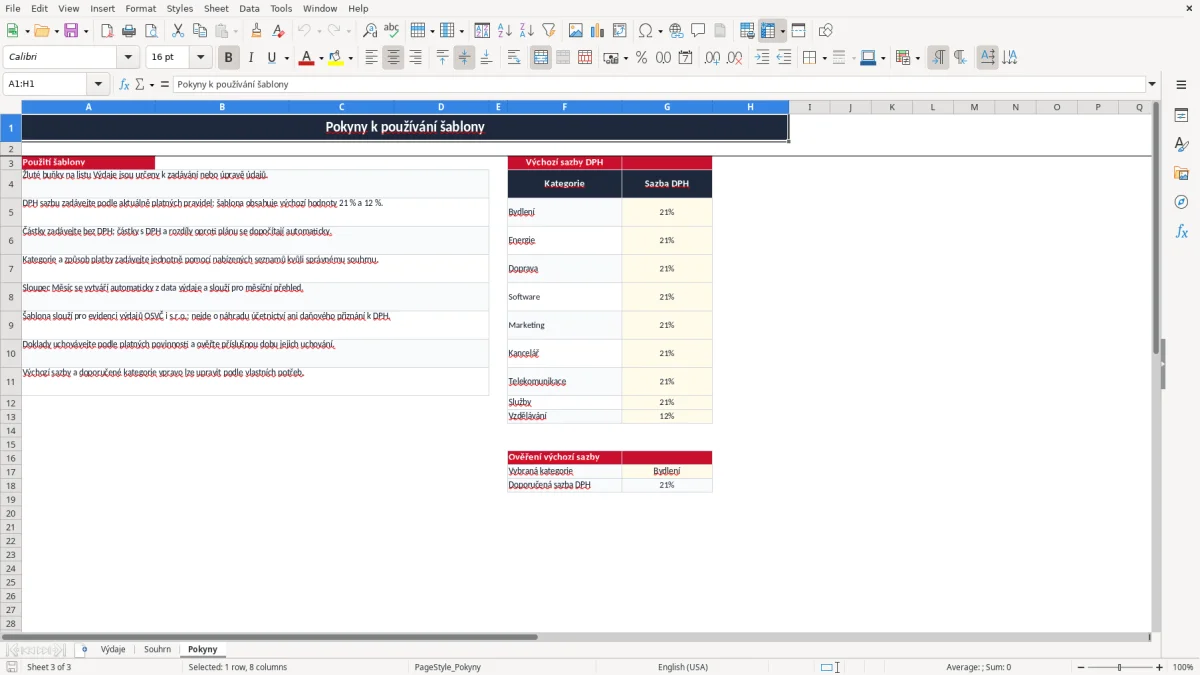Image resolution: width=1200 pixels, height=675 pixels.
Task: Click the vertical scrollbar thumb
Action: pyautogui.click(x=1156, y=225)
